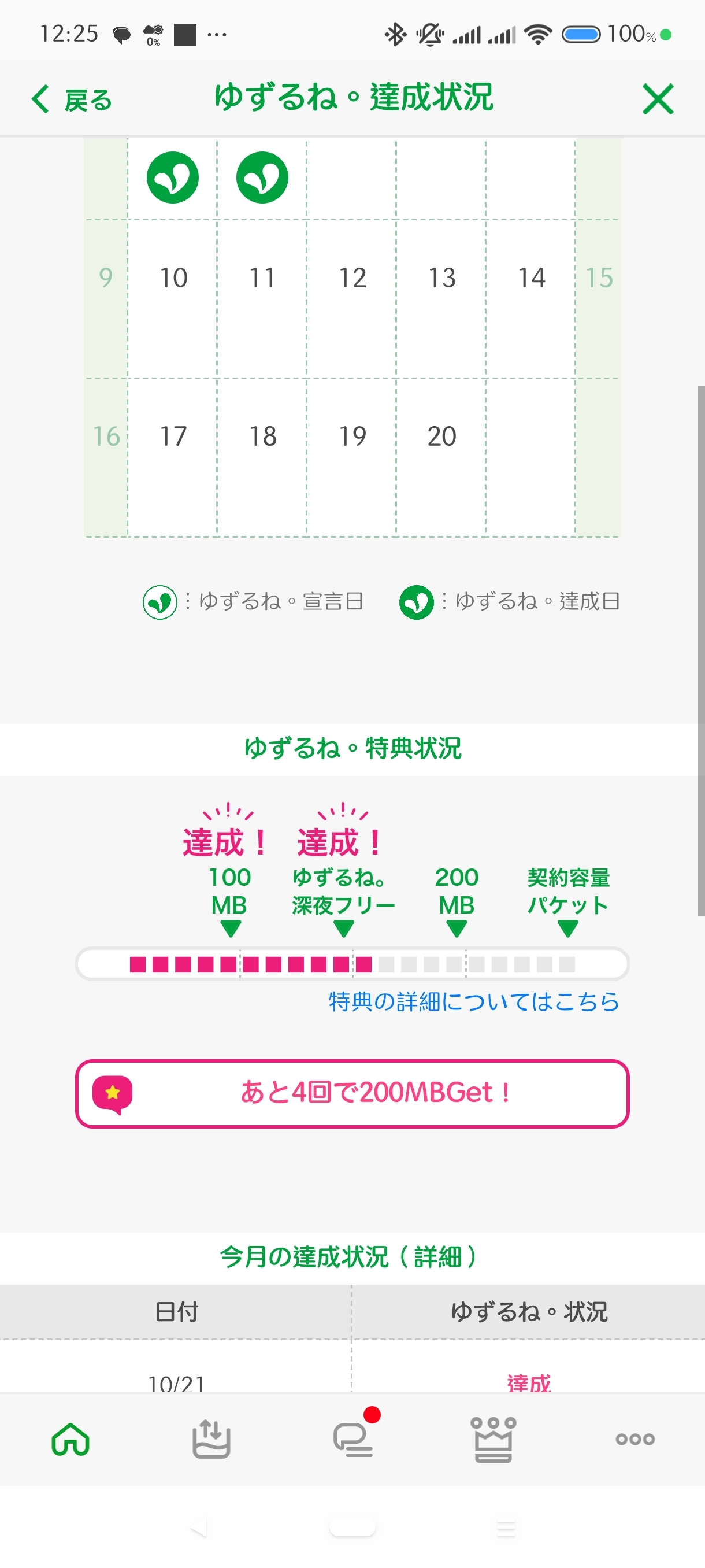Select calendar day 20
The width and height of the screenshot is (705, 1568).
point(441,437)
